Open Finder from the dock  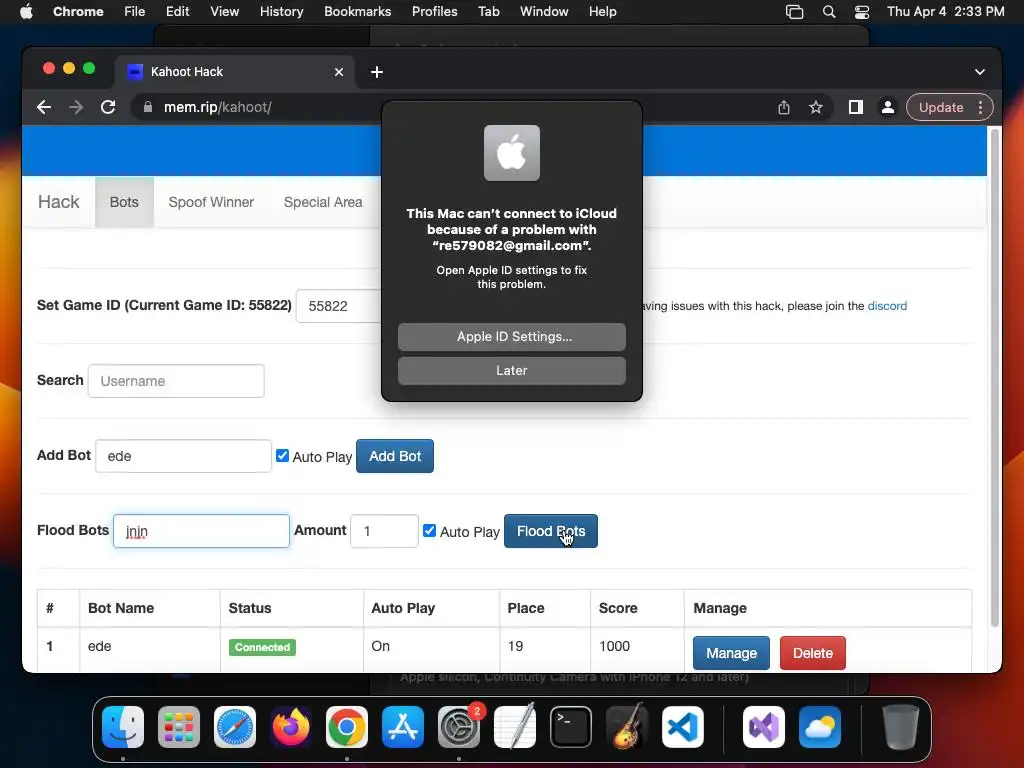point(123,727)
